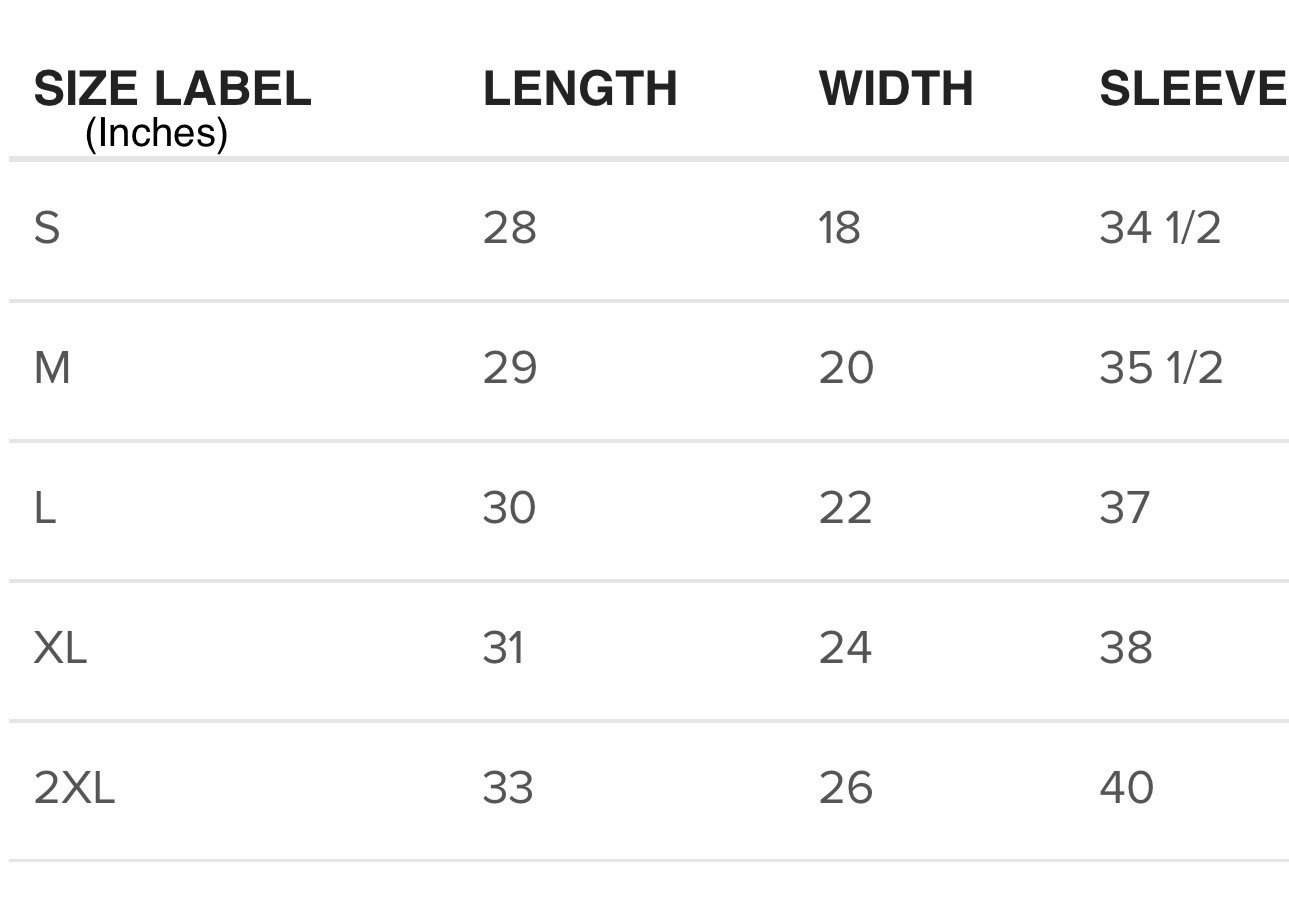Click sleeve value 38 in XL row
Viewport: 1289px width, 920px height.
(x=1126, y=648)
